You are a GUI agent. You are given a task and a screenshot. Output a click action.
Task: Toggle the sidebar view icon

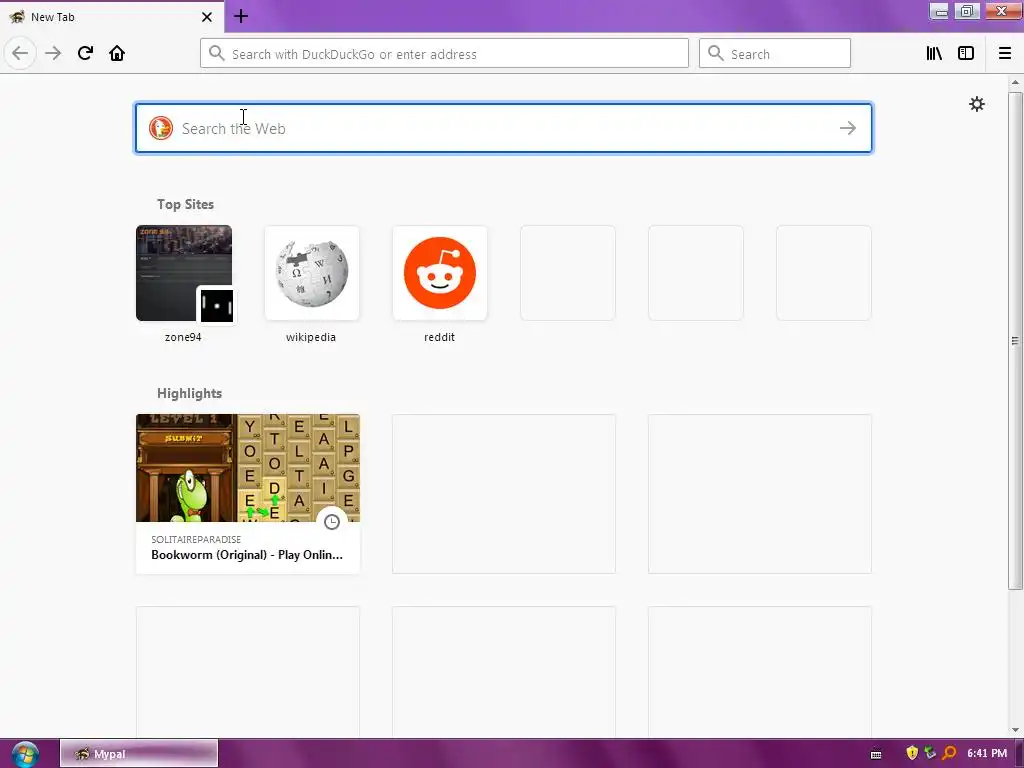[x=966, y=54]
